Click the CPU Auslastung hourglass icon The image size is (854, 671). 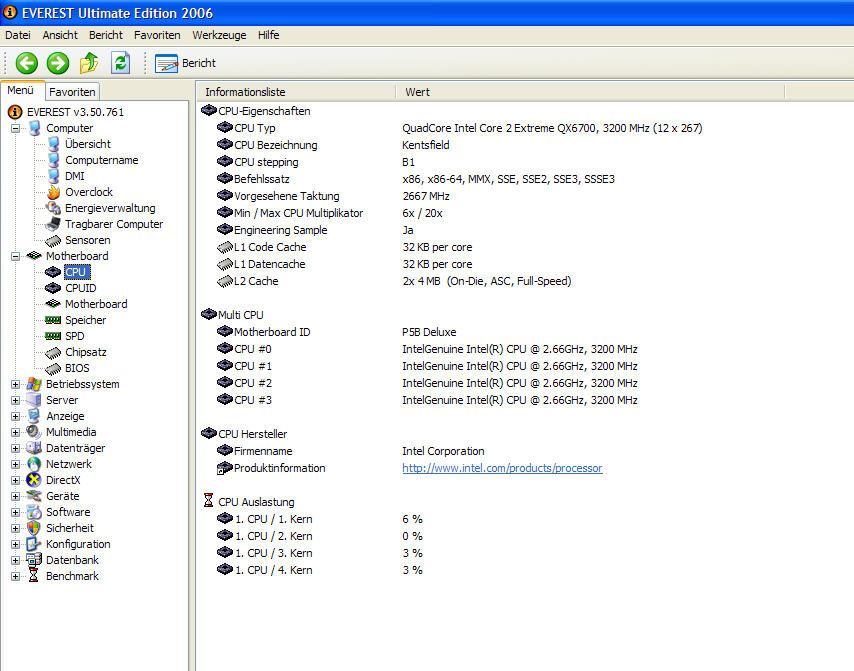[208, 500]
